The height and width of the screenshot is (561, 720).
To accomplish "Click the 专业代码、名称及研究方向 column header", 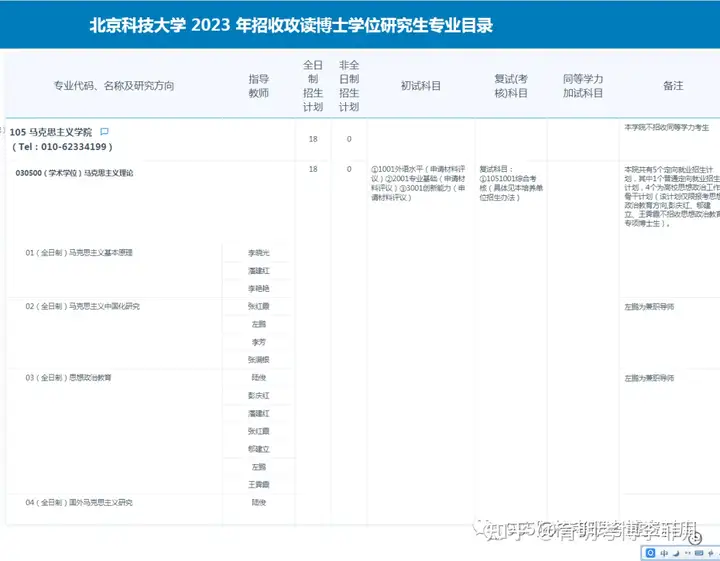I will 114,85.
